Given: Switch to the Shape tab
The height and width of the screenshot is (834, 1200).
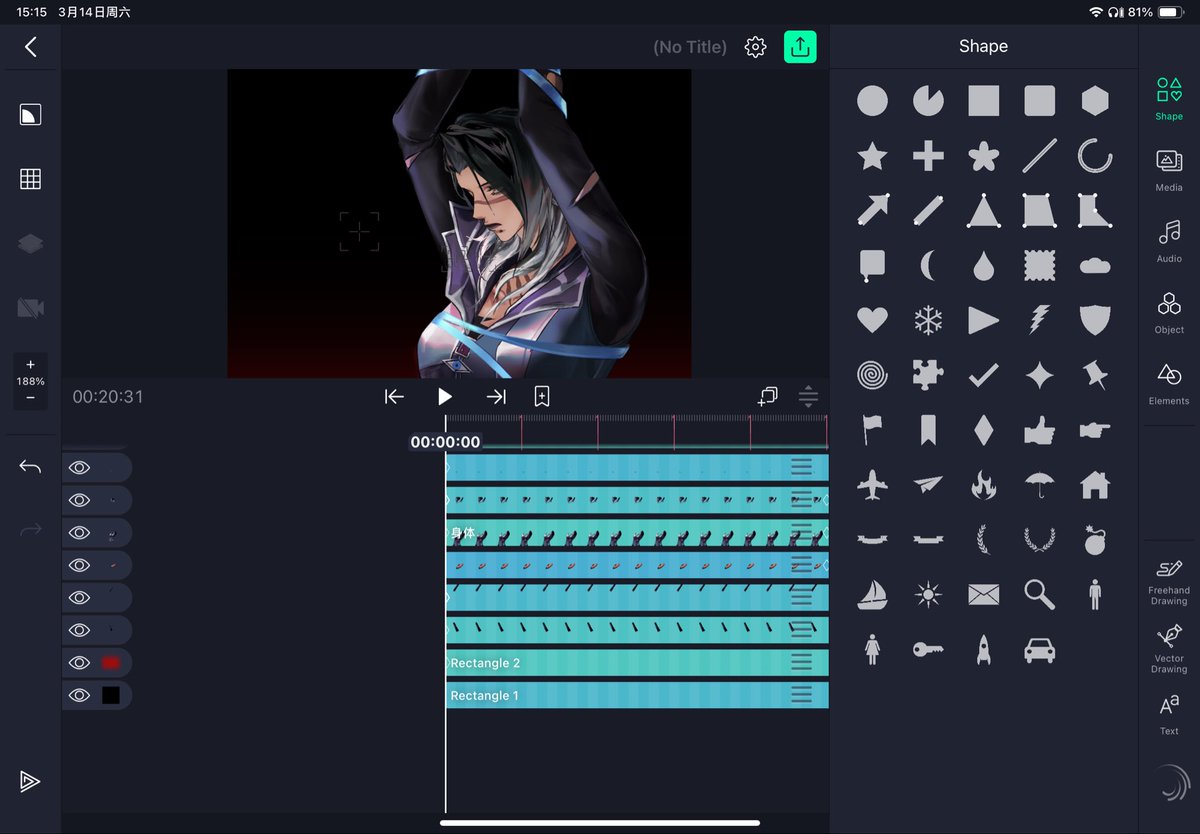Looking at the screenshot, I should [1169, 99].
